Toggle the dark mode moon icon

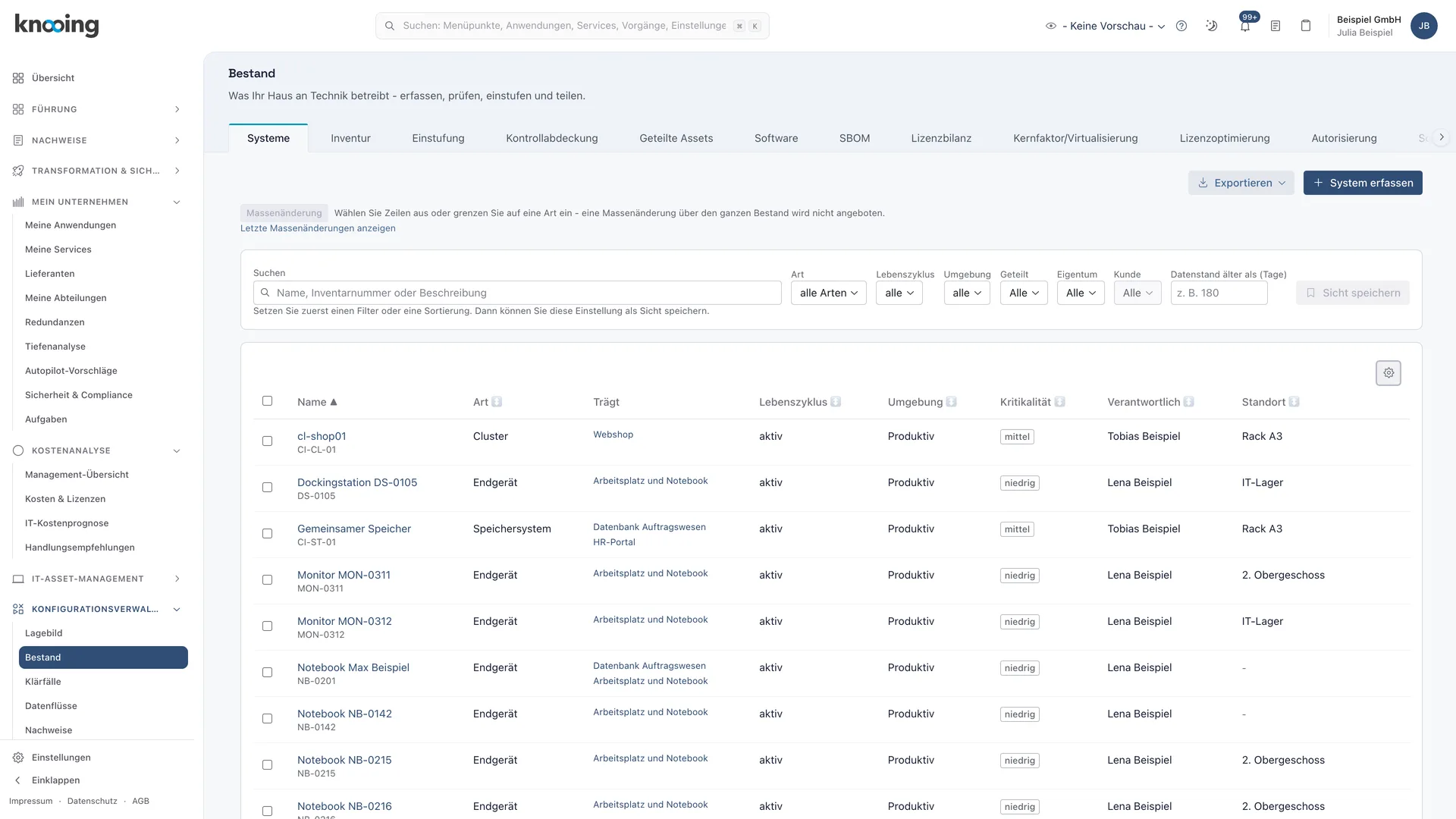coord(1212,26)
